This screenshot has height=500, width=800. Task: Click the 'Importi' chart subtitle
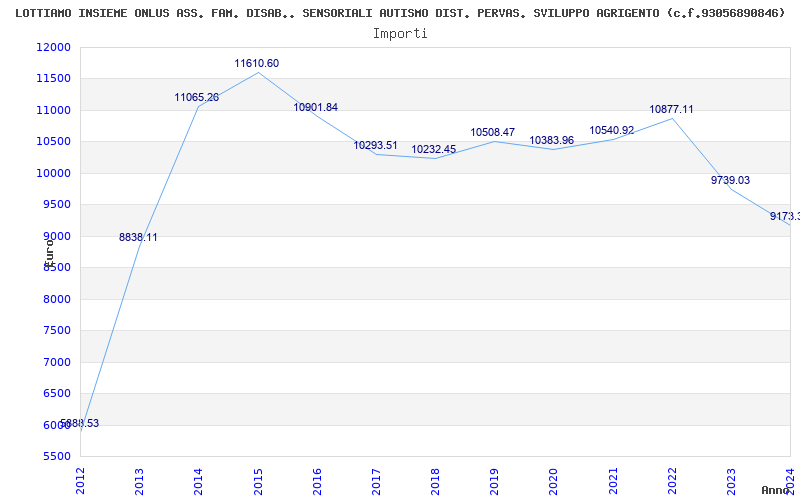[400, 33]
